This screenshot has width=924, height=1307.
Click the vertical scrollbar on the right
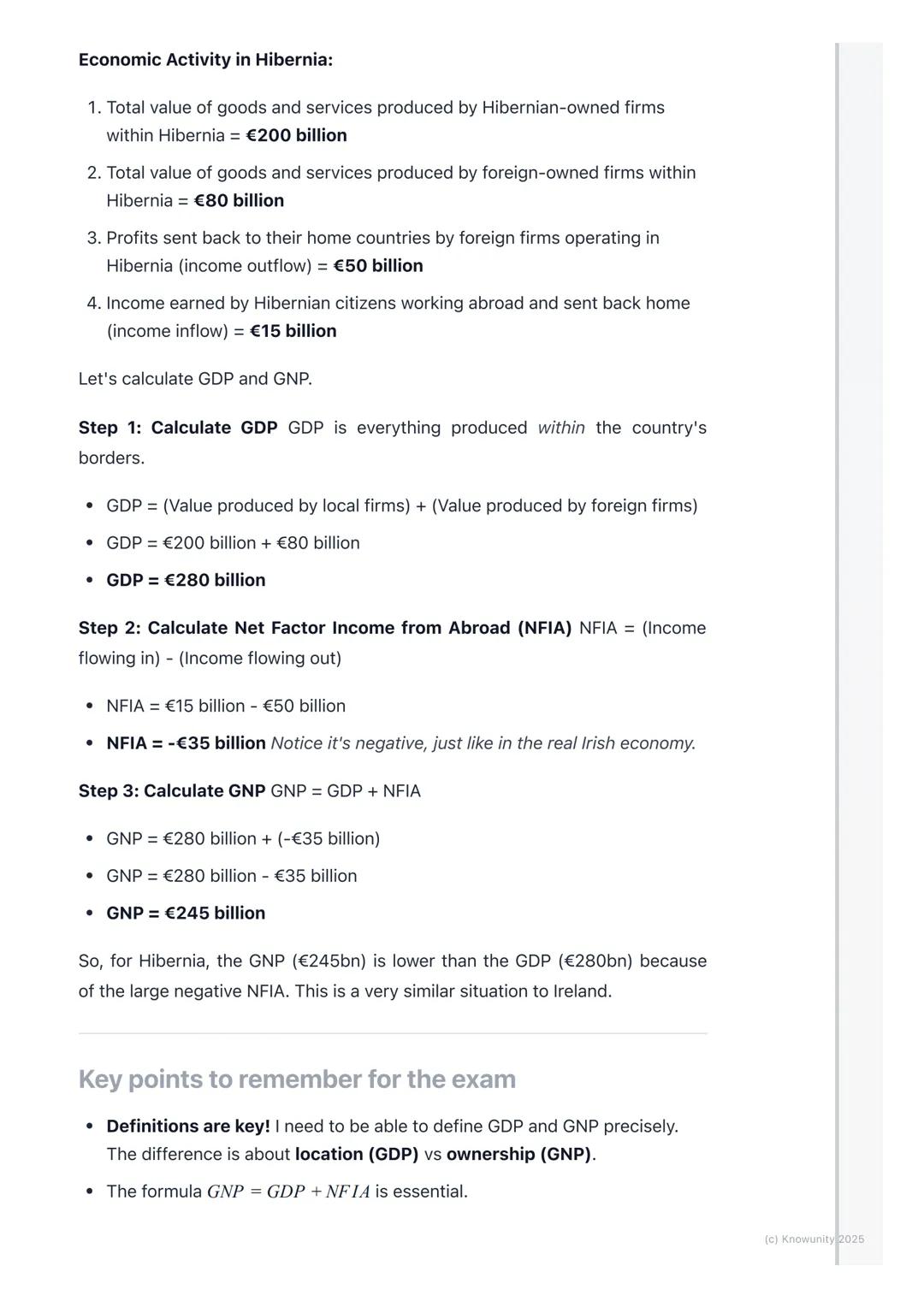(x=838, y=650)
